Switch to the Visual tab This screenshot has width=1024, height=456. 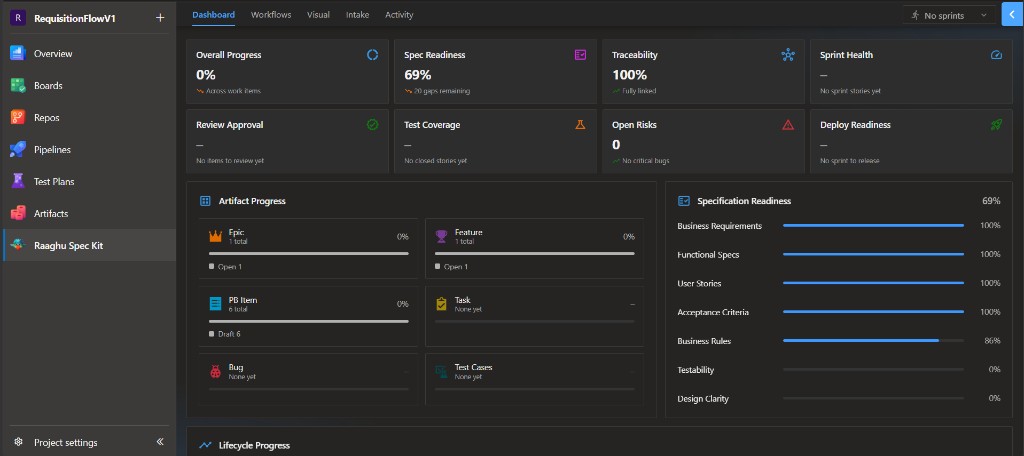(319, 14)
